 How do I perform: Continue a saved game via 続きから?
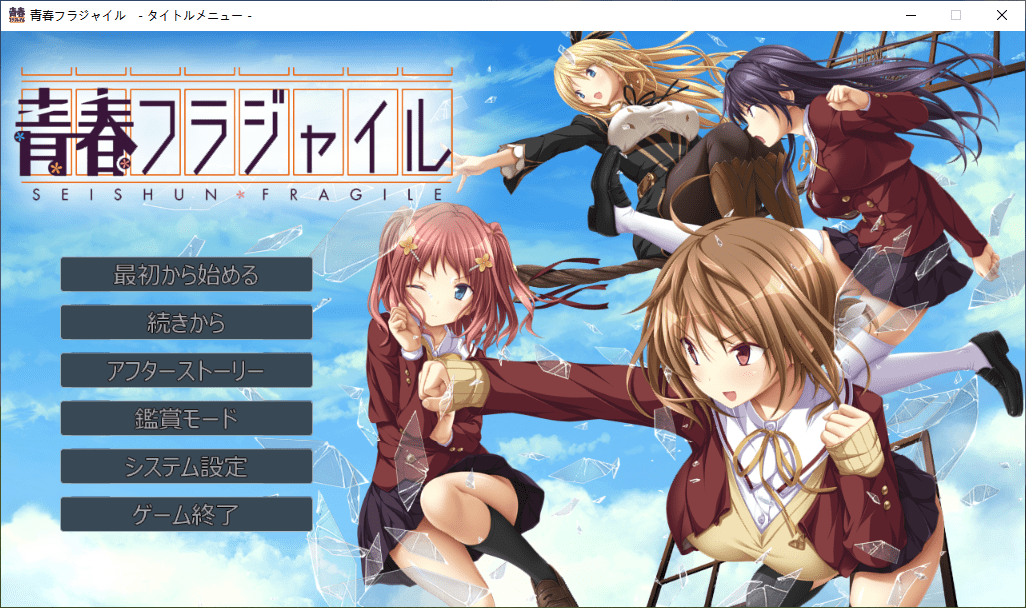(186, 322)
